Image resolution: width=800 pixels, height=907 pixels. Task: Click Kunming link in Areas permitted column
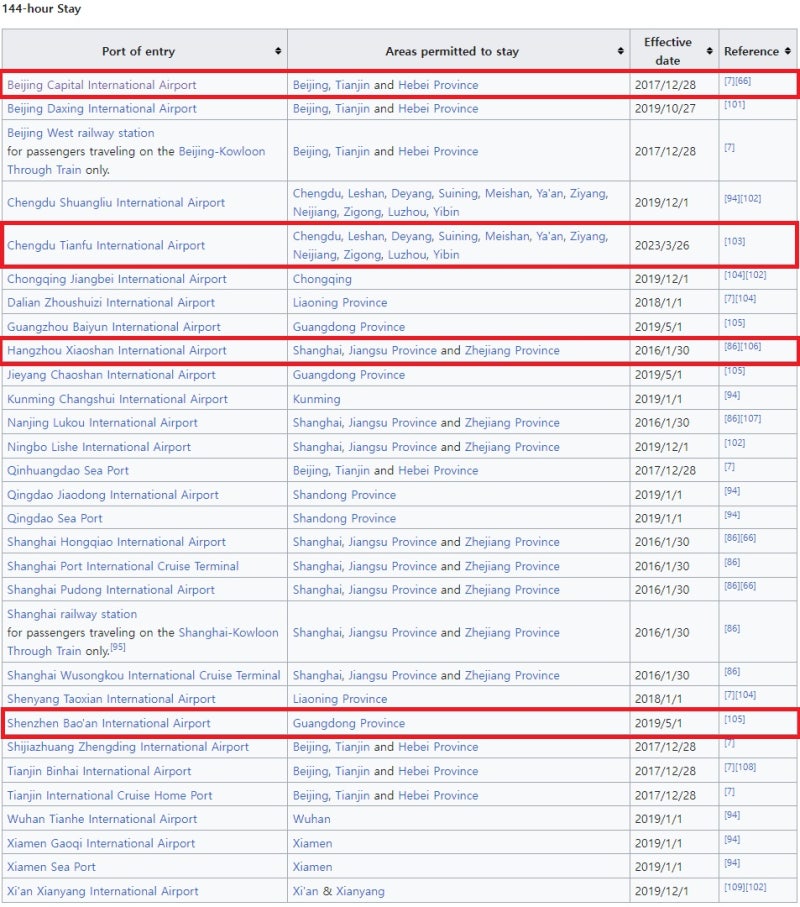click(316, 399)
